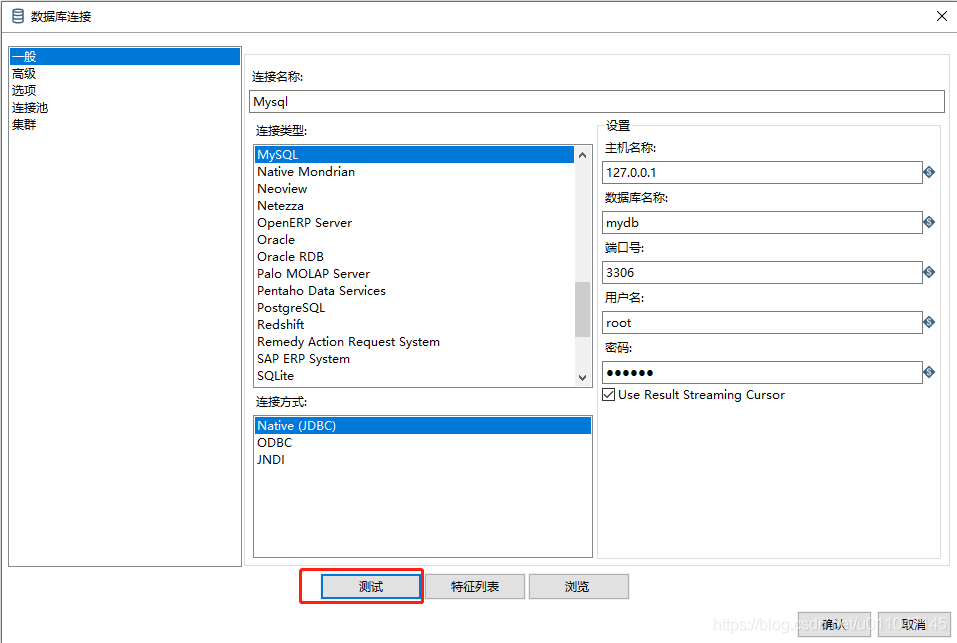Viewport: 957px width, 643px height.
Task: Click variable icon beside host name field
Action: [929, 172]
